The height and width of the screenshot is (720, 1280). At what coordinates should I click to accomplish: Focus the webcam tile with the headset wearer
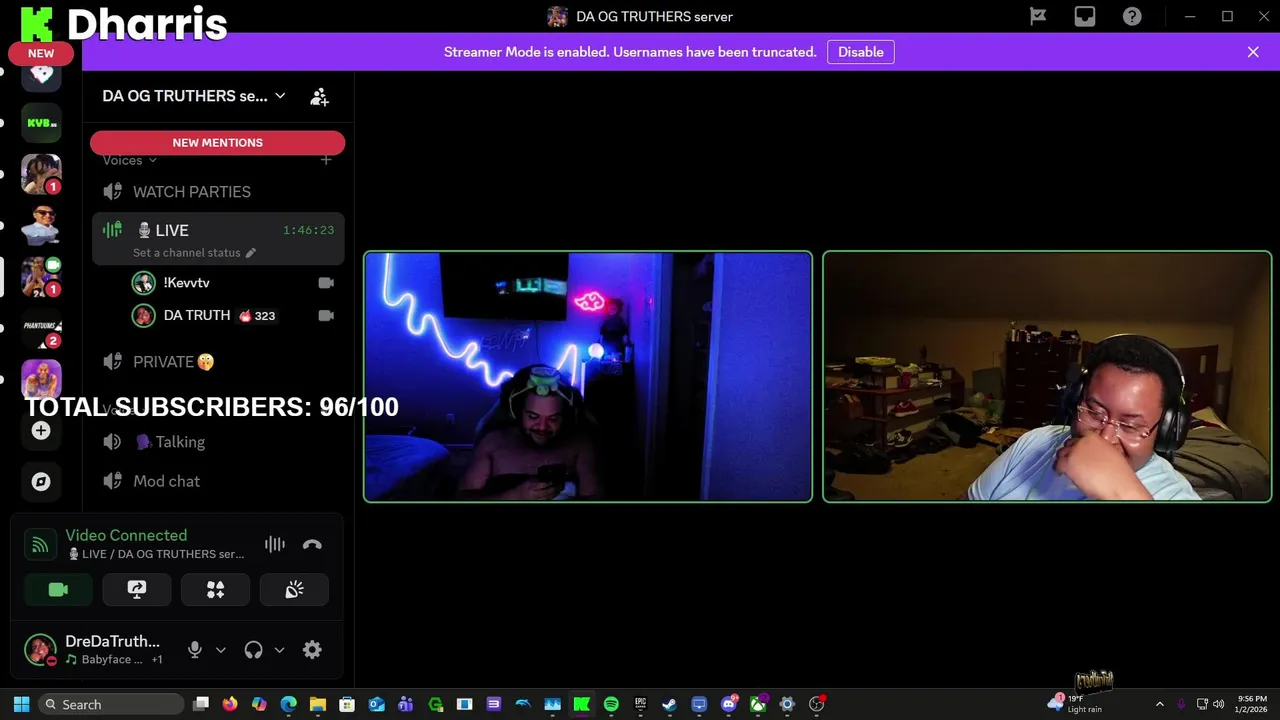click(1047, 377)
